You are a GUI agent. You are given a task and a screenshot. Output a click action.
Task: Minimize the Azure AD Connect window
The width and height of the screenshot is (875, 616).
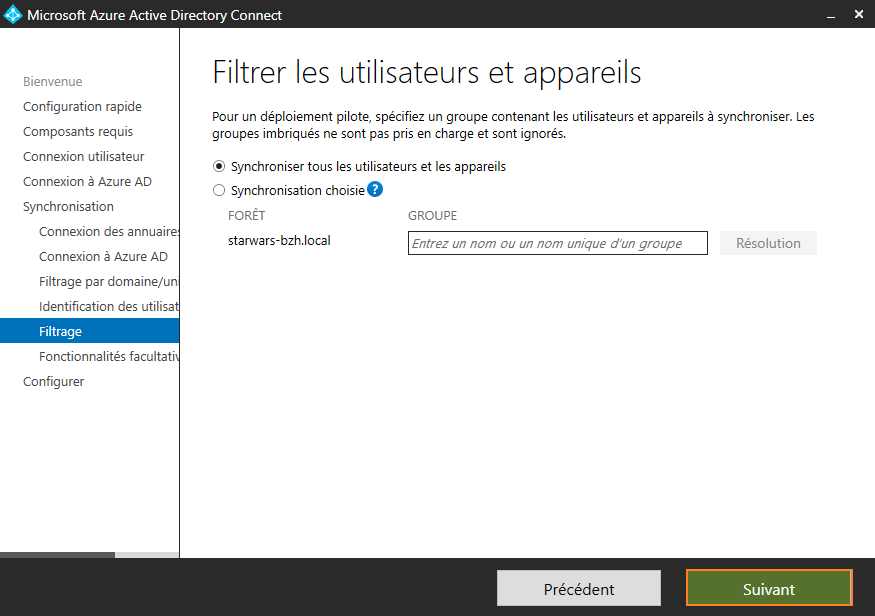(831, 15)
